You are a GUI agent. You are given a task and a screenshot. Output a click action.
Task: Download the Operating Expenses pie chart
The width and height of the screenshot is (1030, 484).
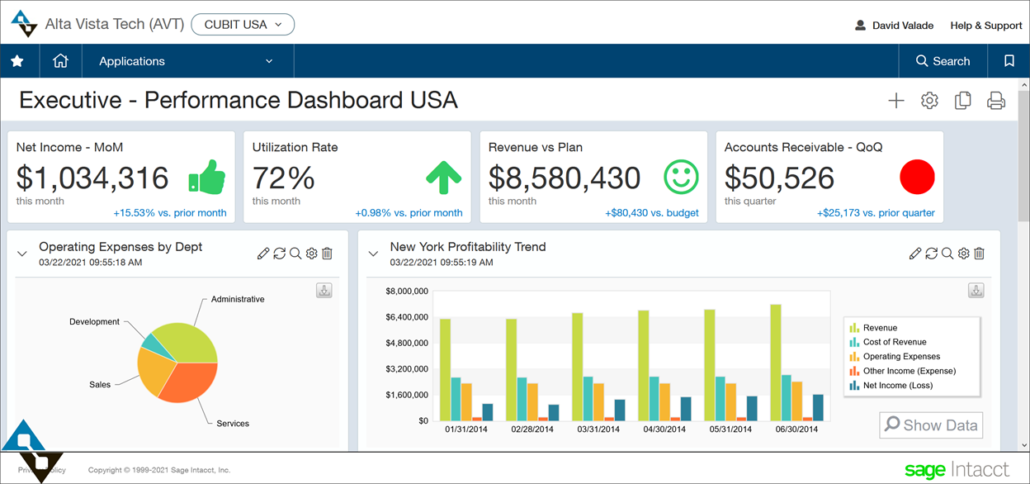(x=325, y=291)
